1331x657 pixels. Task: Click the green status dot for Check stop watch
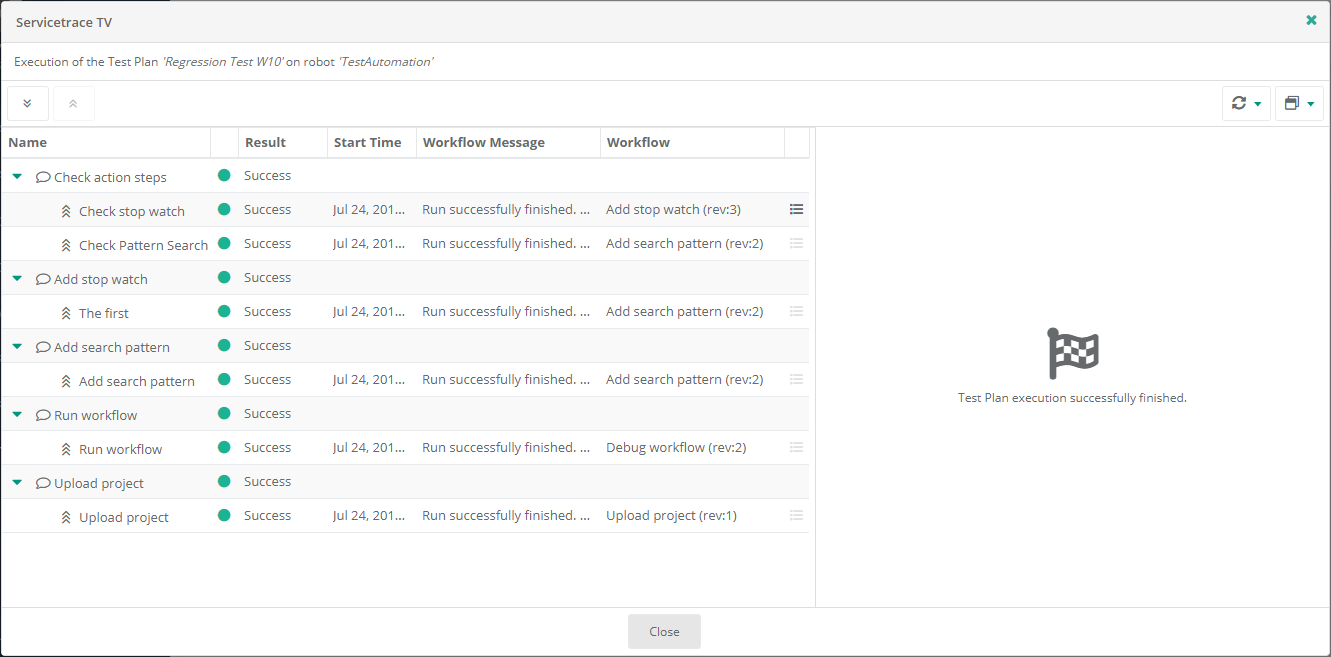pos(224,210)
